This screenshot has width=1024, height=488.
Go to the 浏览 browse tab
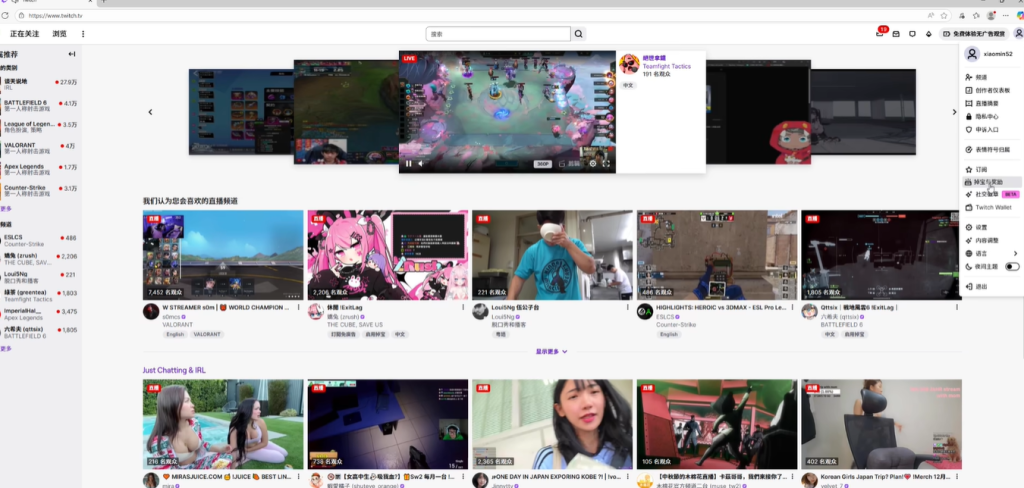pyautogui.click(x=60, y=34)
